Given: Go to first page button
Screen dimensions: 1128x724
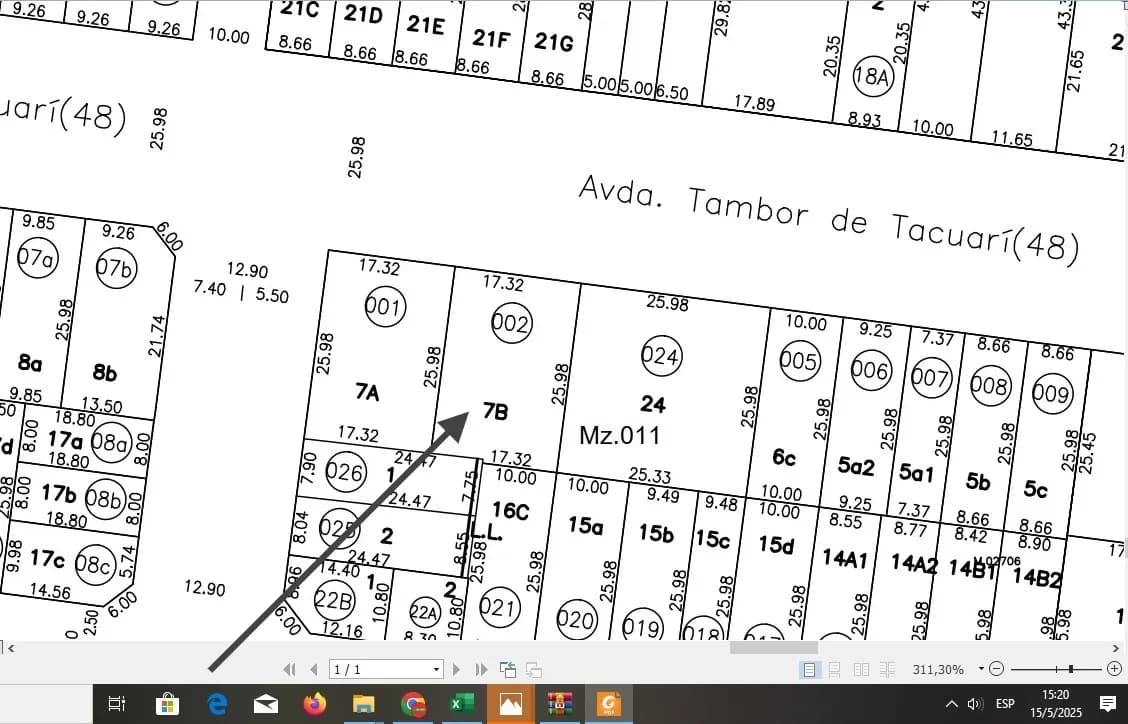Looking at the screenshot, I should pos(289,669).
